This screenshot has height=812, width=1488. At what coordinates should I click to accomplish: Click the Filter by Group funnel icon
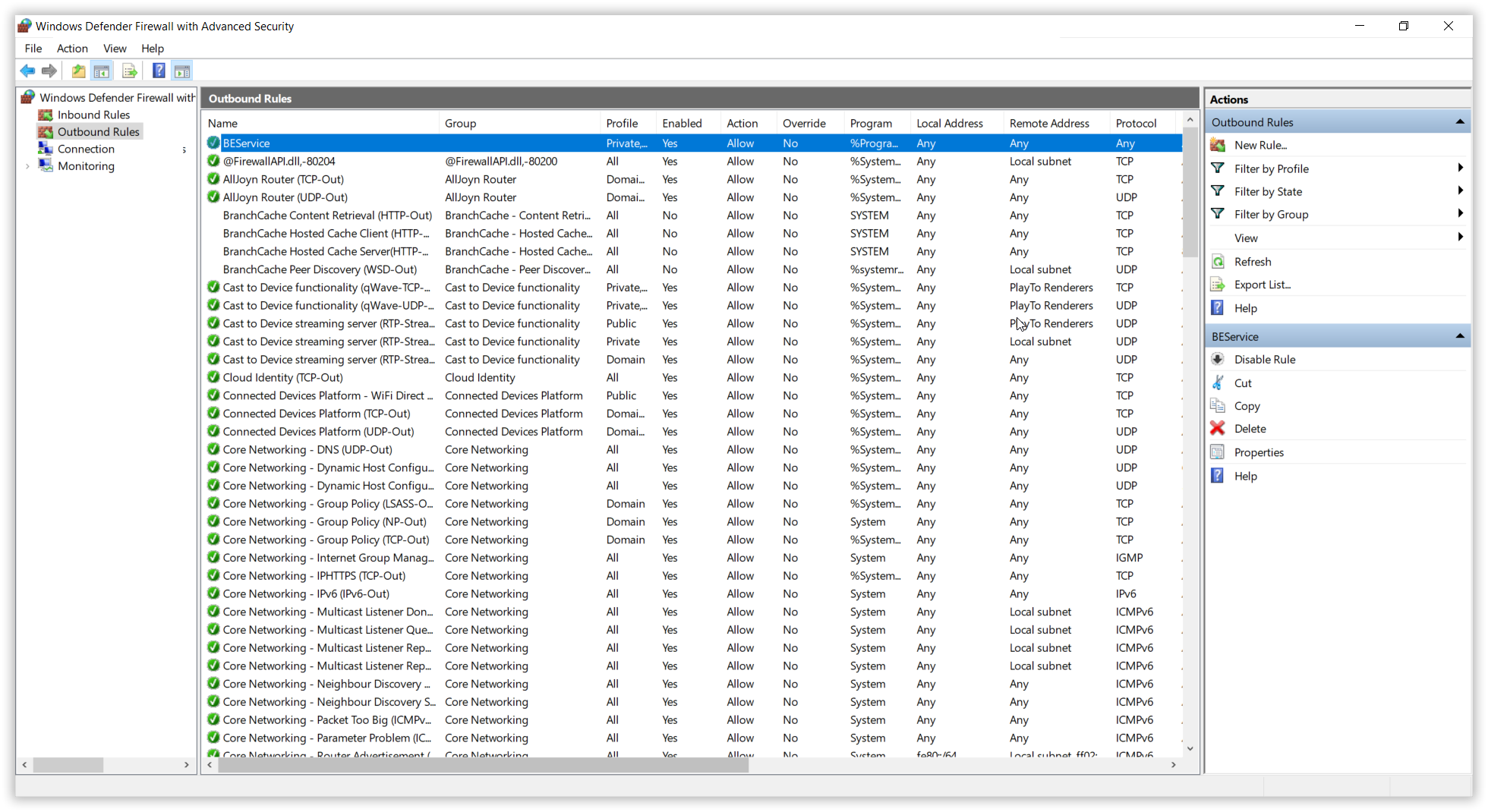(1218, 214)
